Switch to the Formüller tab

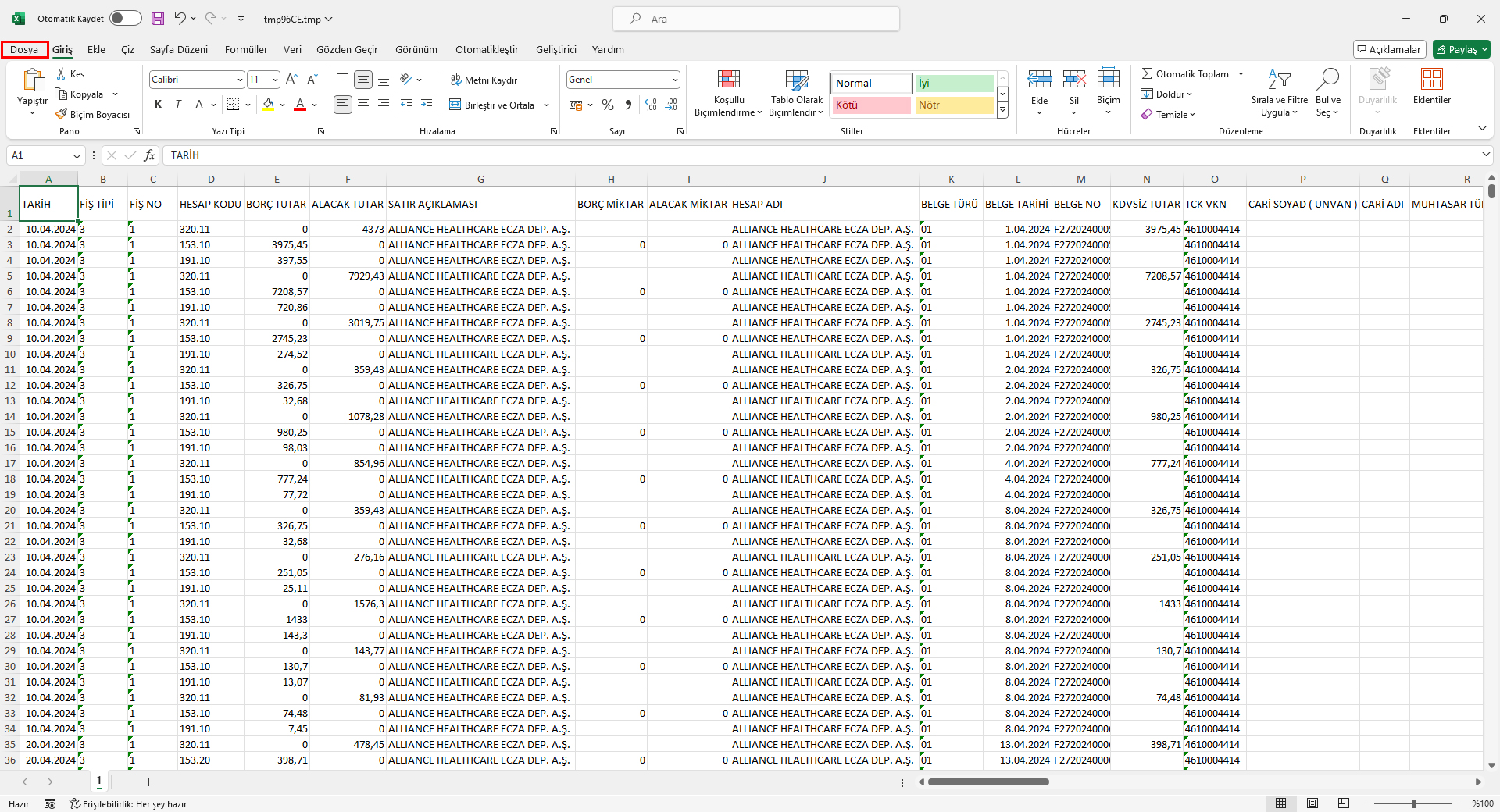pyautogui.click(x=246, y=49)
